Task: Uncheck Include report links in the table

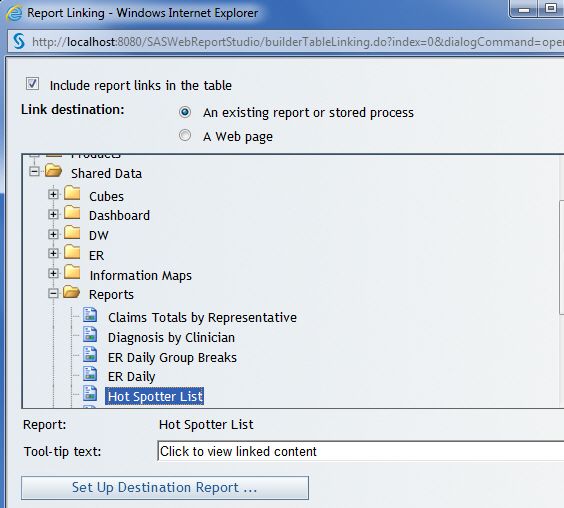Action: coord(32,84)
